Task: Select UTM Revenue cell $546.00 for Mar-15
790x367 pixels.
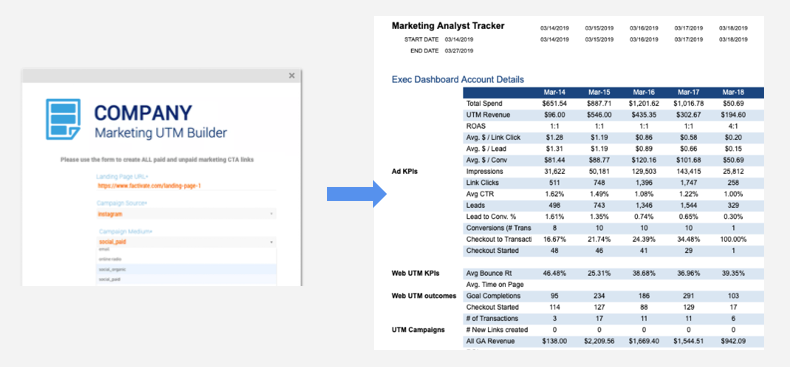Action: 600,115
